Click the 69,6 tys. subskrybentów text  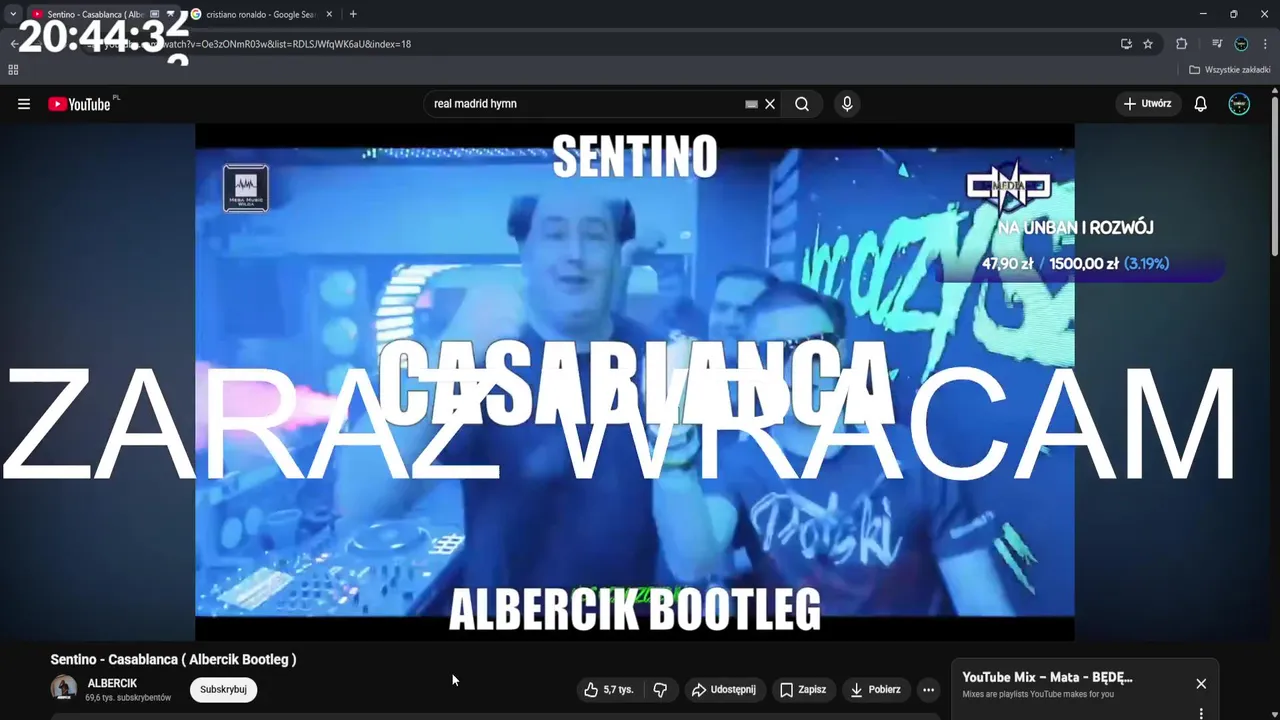[x=128, y=698]
